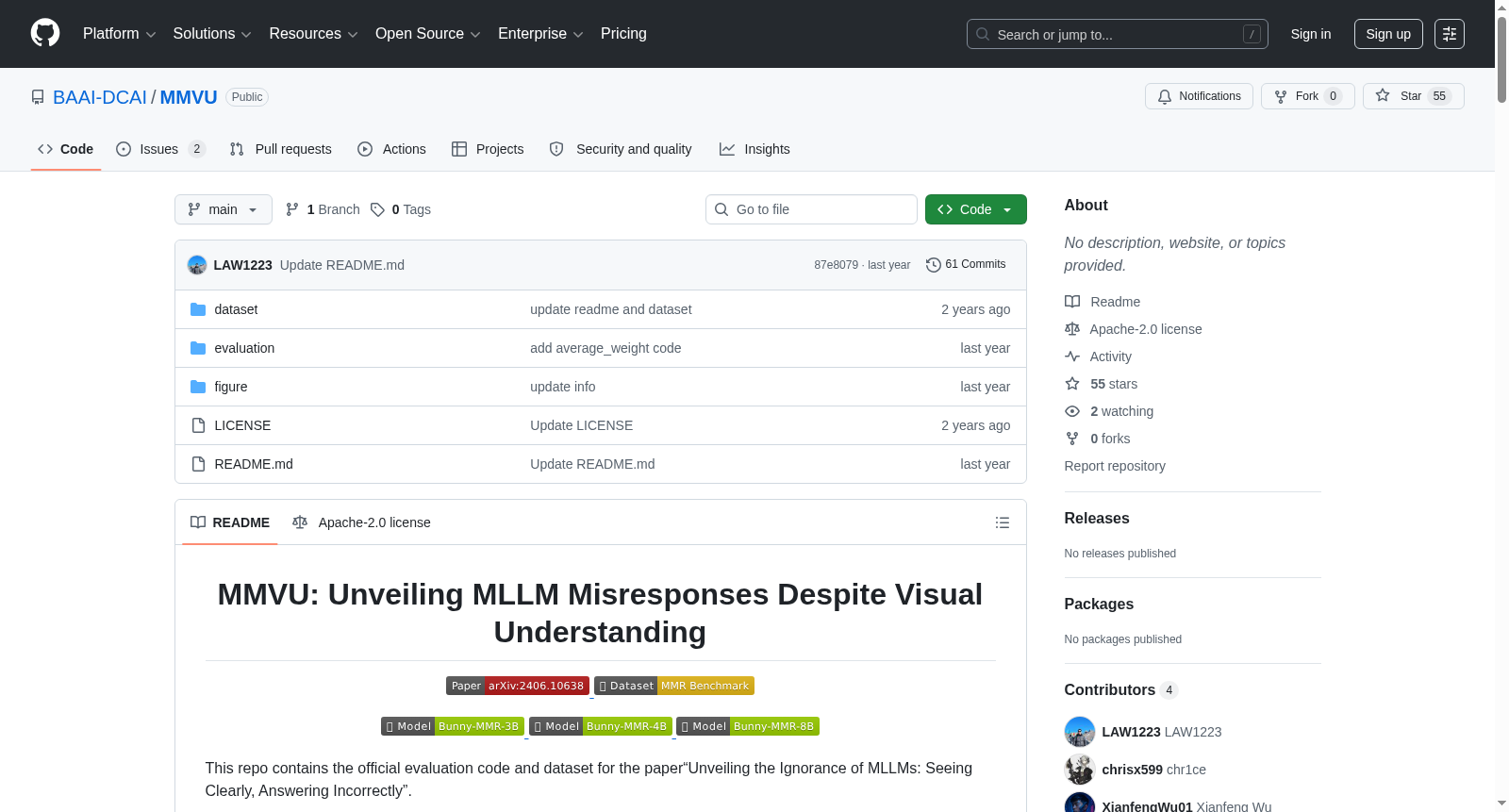Image resolution: width=1509 pixels, height=812 pixels.
Task: Click the figure folder icon
Action: tap(198, 387)
